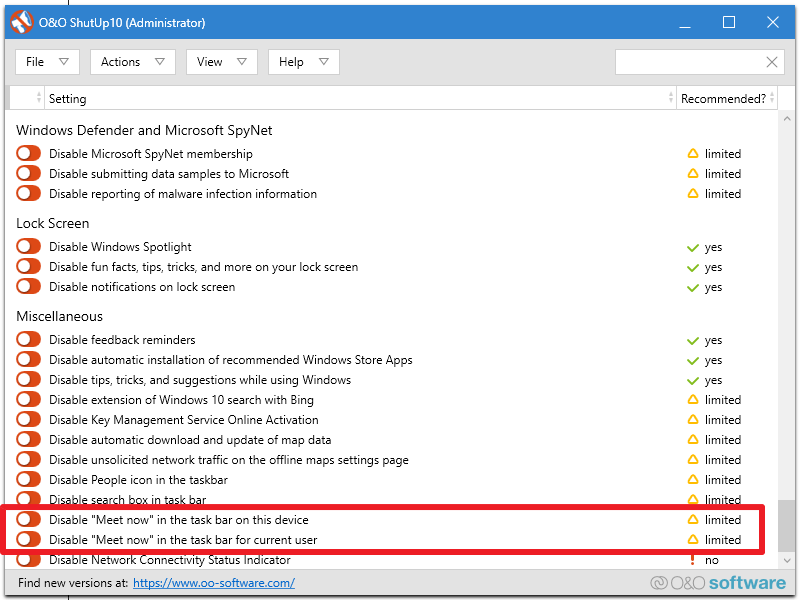
Task: Click the vertical scrollbar thumb
Action: click(x=786, y=526)
